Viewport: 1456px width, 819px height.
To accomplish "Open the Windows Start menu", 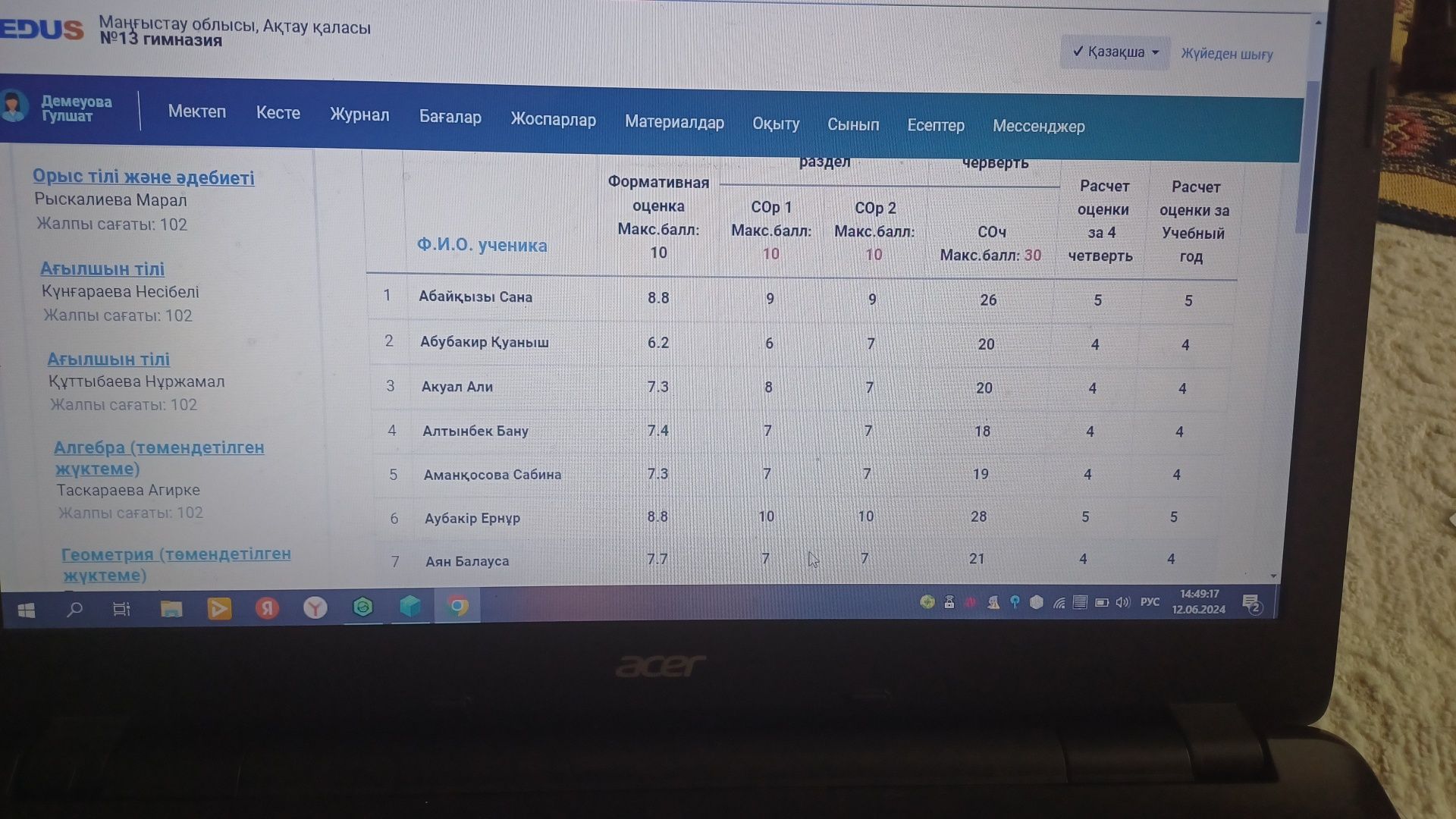I will tap(26, 610).
